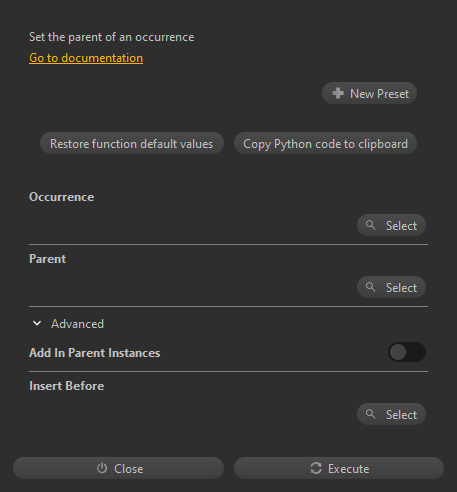
Task: Click the plus icon on New Preset
Action: [338, 93]
